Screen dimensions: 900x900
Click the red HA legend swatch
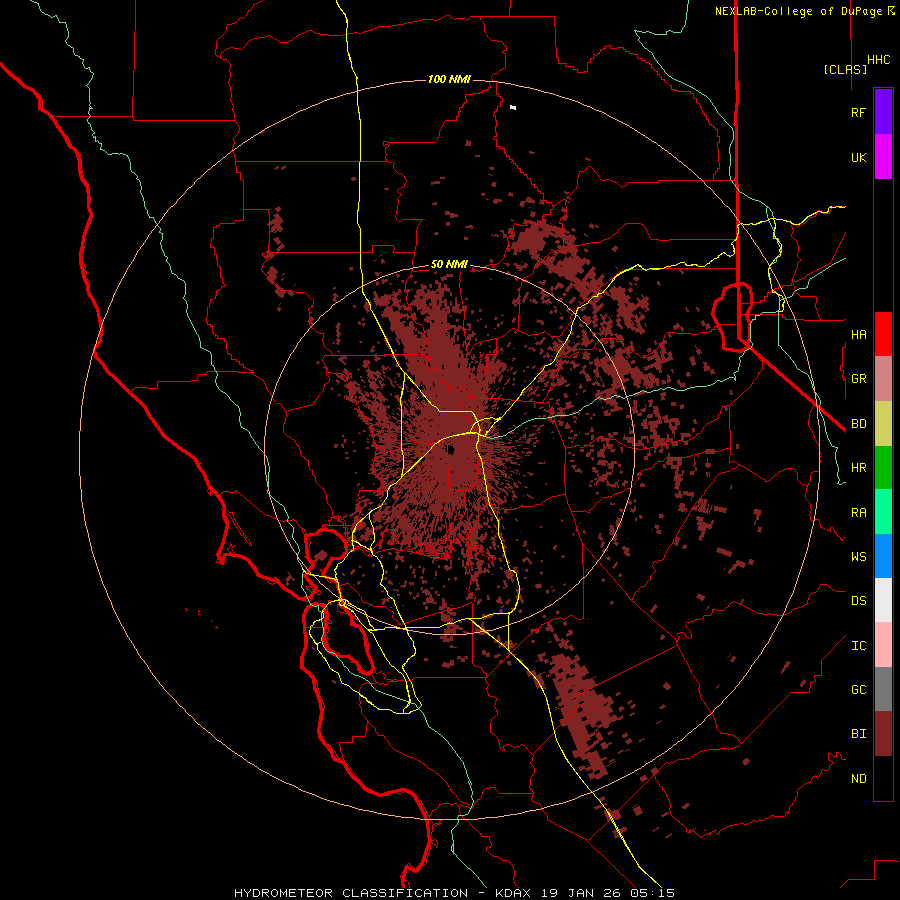[x=883, y=334]
